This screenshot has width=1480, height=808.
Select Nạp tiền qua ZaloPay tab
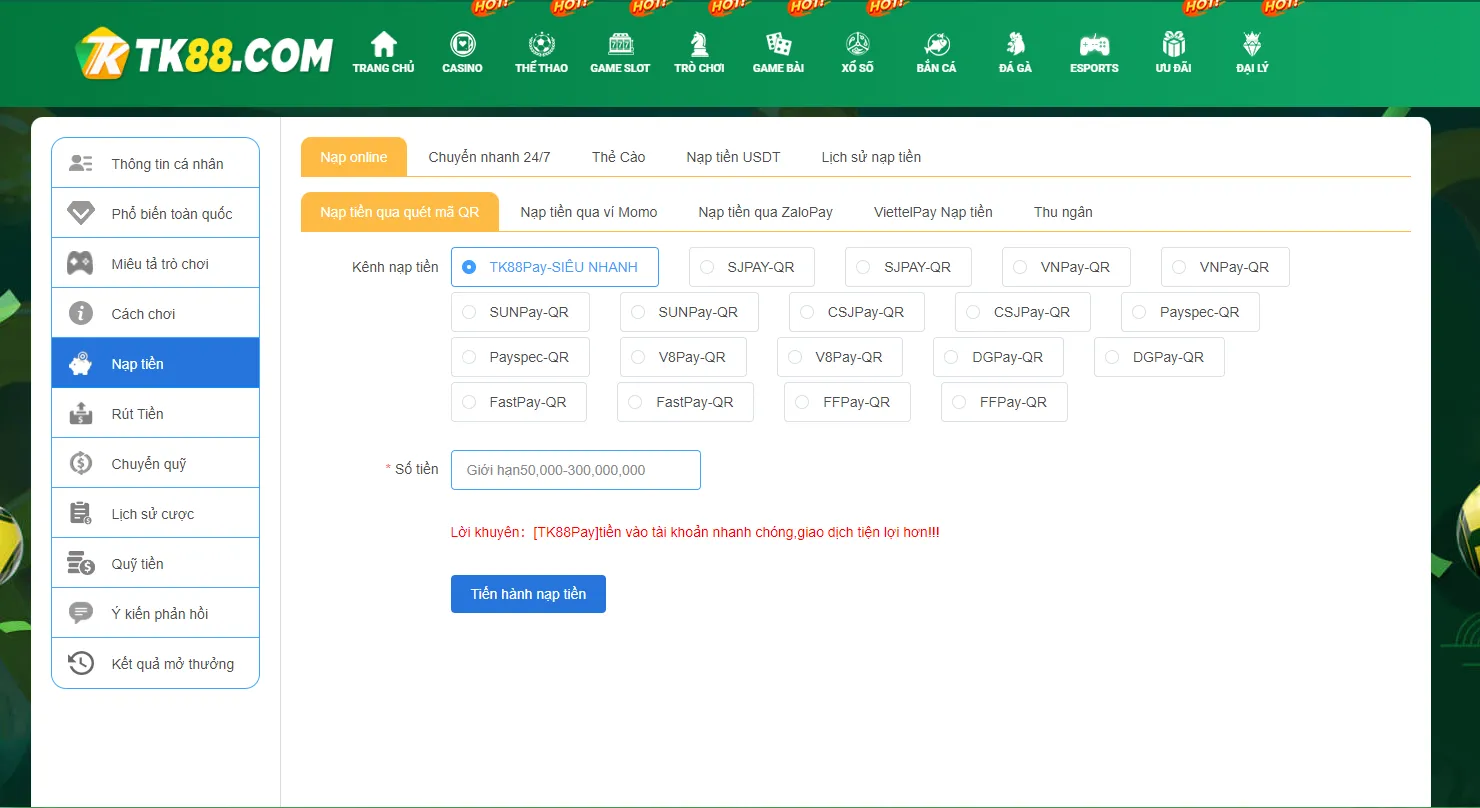(x=765, y=212)
